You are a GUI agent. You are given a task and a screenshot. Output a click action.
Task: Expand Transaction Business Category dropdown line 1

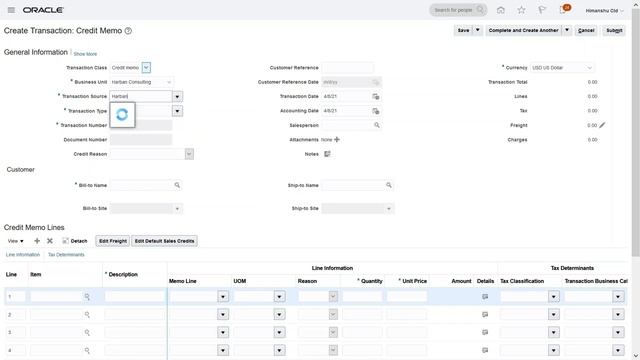point(618,297)
